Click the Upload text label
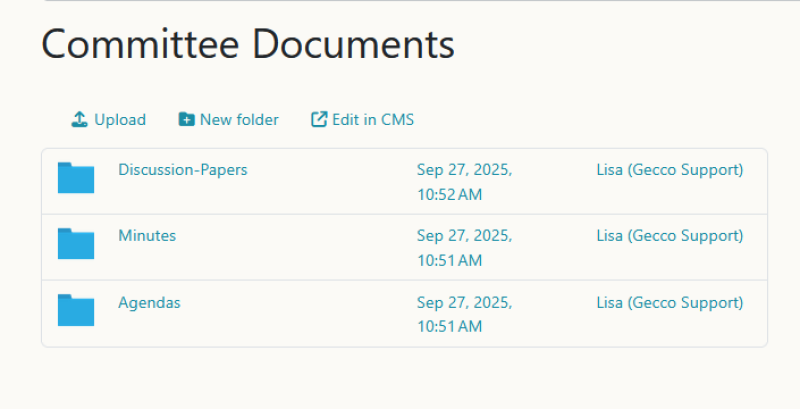Screen dimensions: 800x409 [120, 120]
